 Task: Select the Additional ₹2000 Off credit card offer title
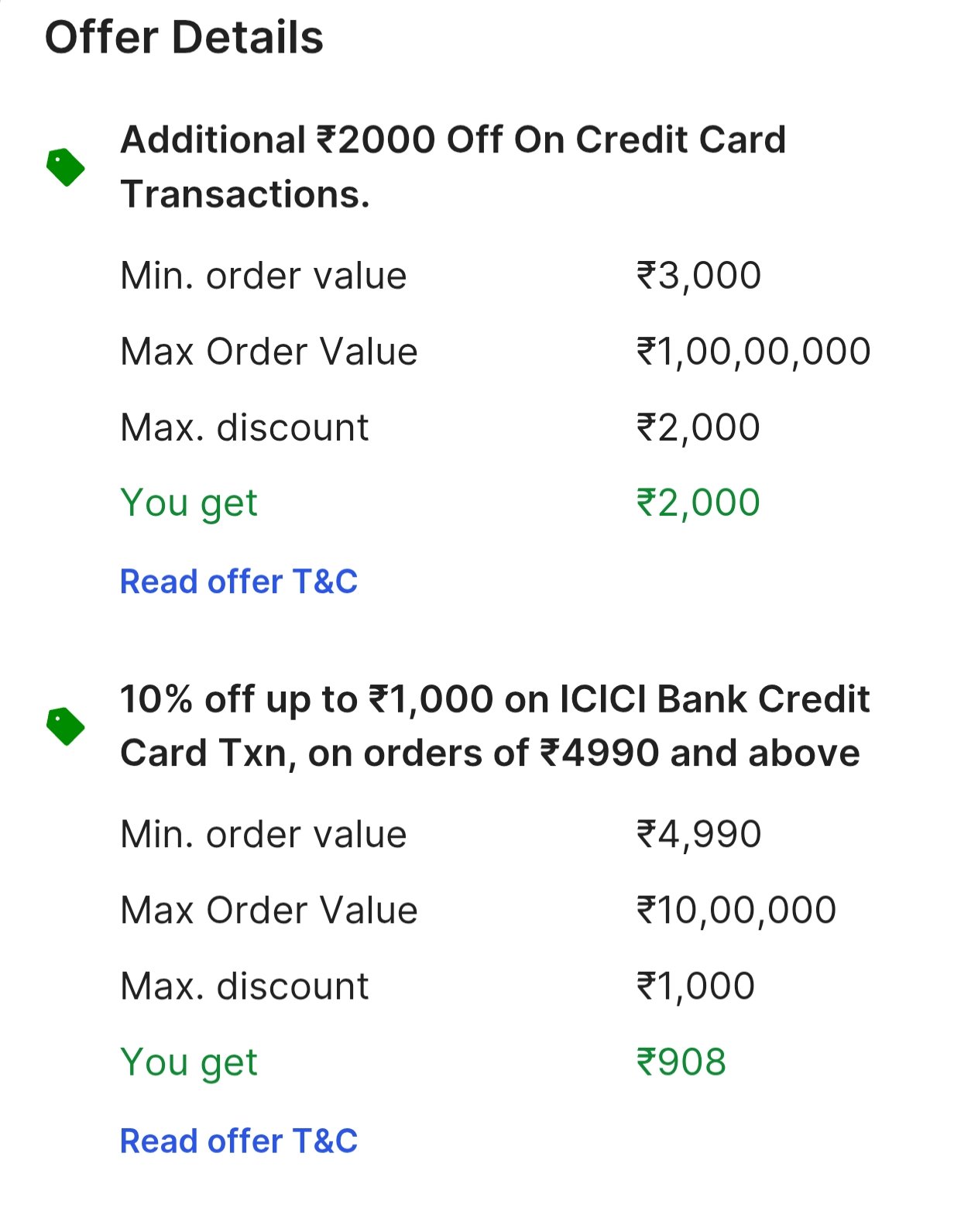(x=453, y=166)
